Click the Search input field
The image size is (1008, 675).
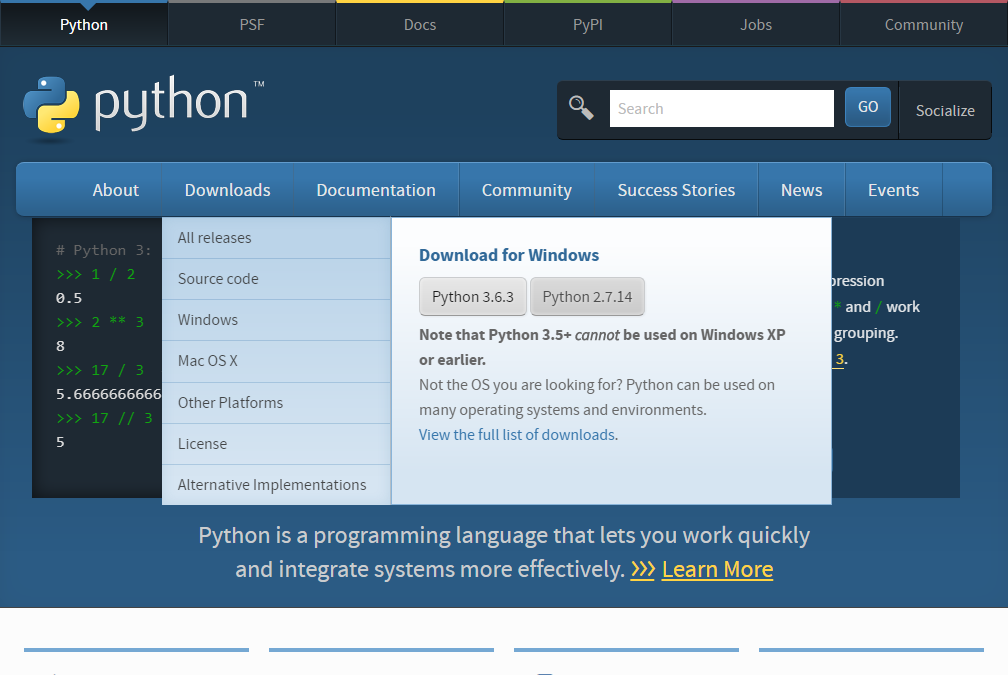721,109
